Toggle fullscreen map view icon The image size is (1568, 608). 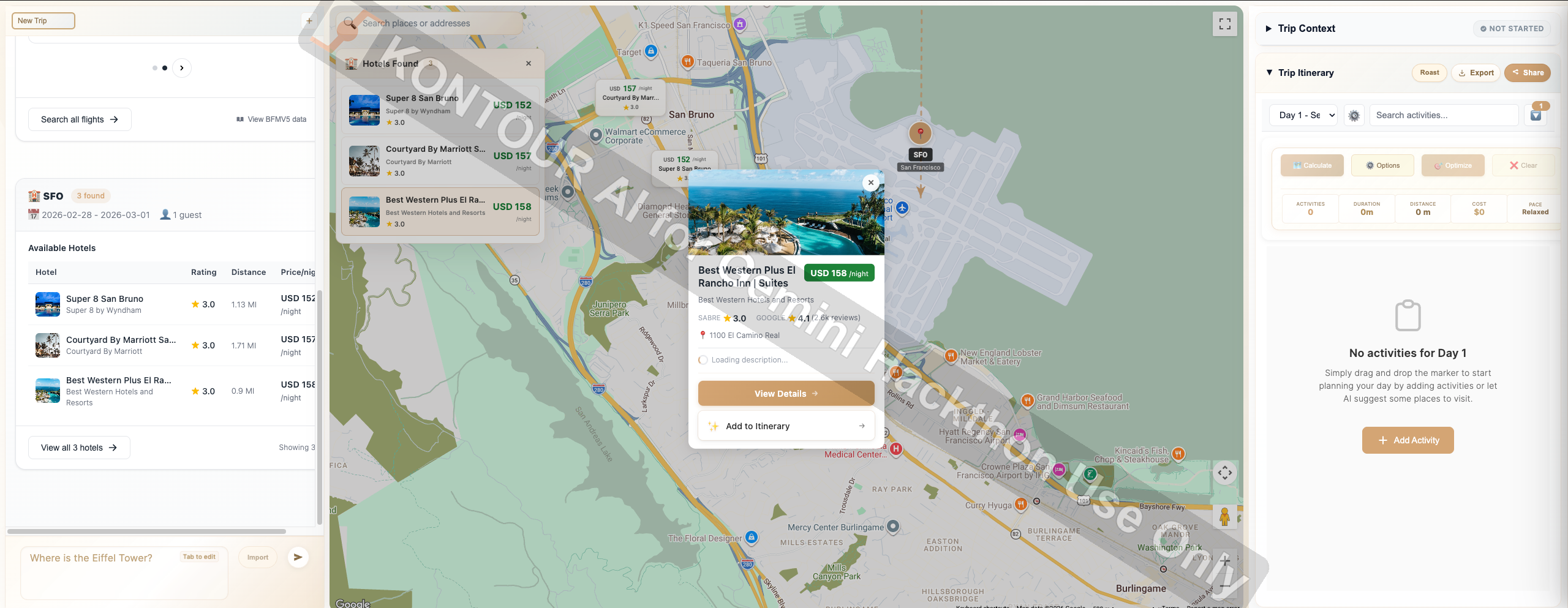click(x=1224, y=24)
